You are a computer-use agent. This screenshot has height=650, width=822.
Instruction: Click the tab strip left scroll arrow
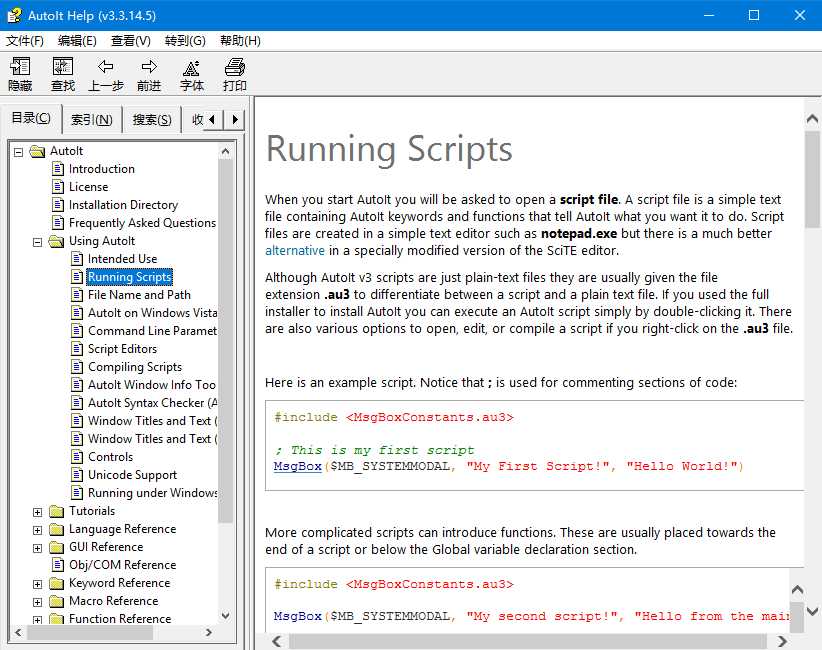click(x=212, y=120)
